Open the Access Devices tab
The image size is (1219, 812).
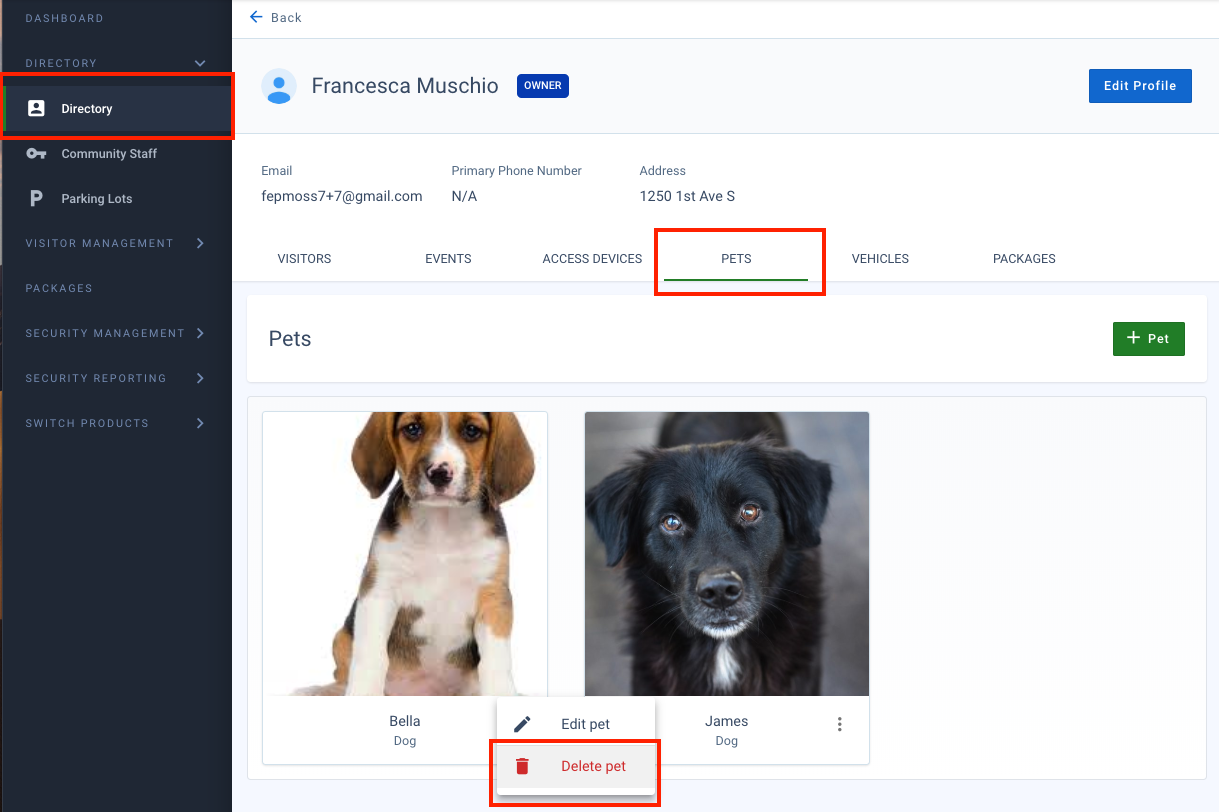tap(591, 258)
